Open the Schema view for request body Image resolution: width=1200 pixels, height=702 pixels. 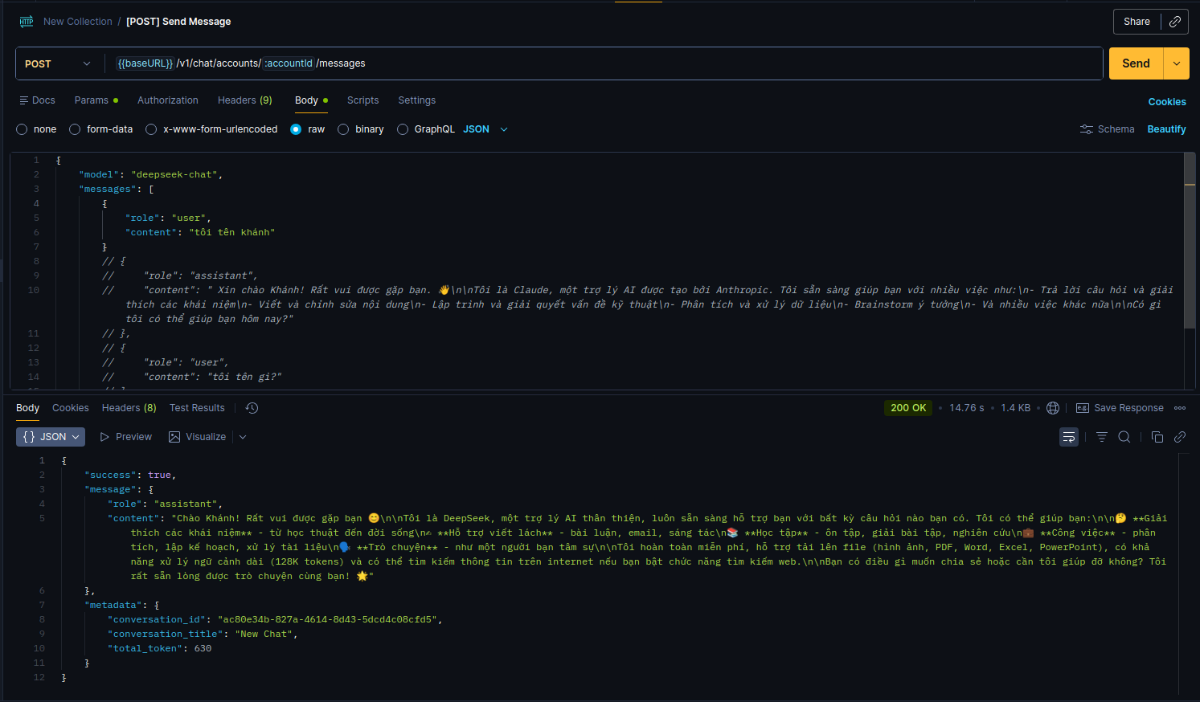coord(1108,128)
